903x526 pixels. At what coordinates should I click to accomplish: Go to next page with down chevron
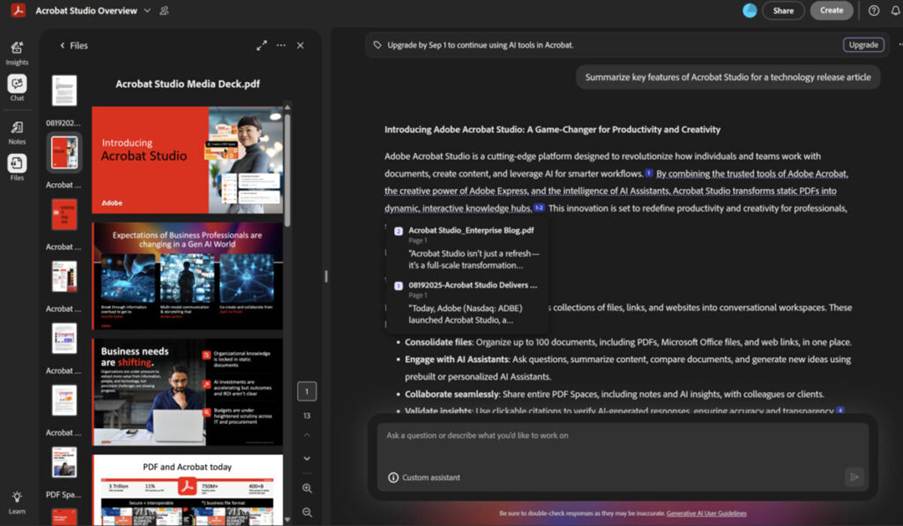tap(307, 459)
